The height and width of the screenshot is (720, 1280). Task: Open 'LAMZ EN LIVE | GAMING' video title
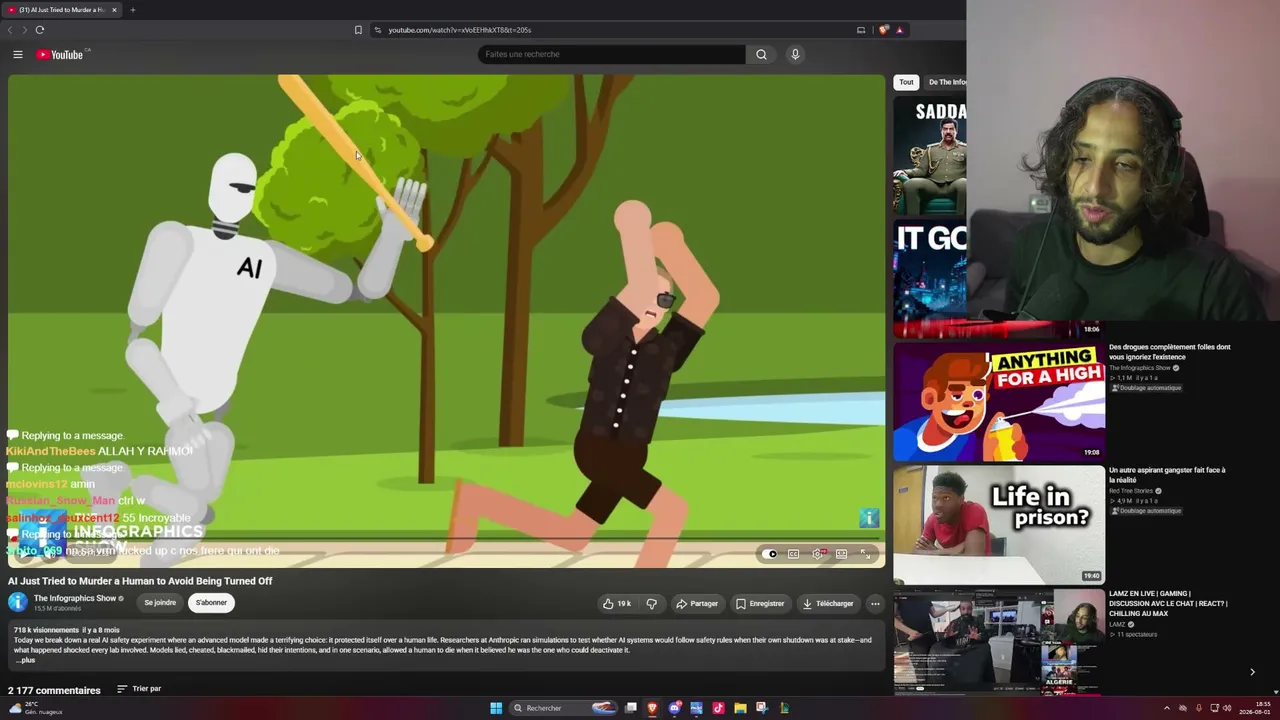[x=1168, y=603]
